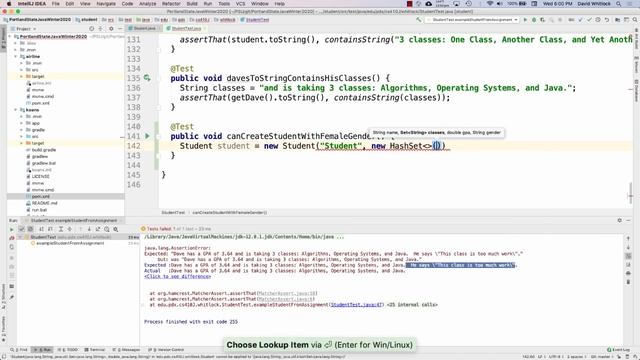This screenshot has width=640, height=360.
Task: Open the Analyze menu in menu bar
Action: 148,4
